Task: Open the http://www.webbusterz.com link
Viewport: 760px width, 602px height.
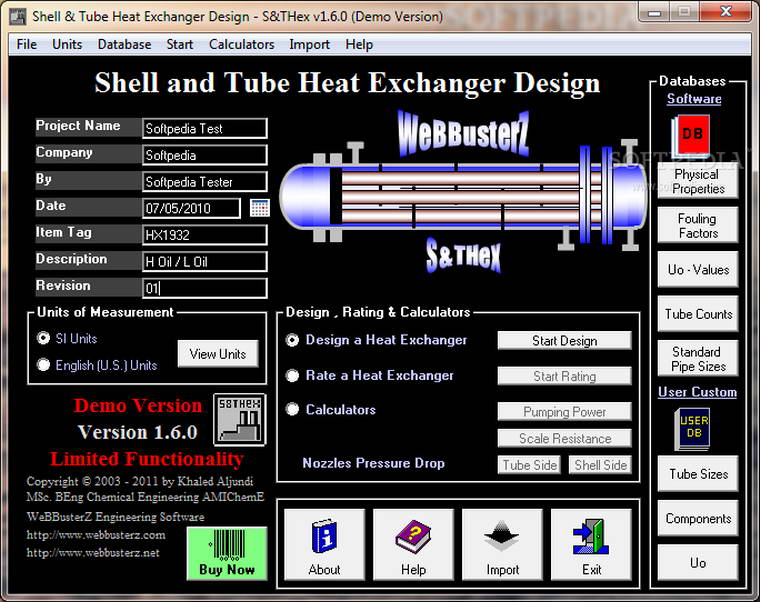Action: (96, 535)
